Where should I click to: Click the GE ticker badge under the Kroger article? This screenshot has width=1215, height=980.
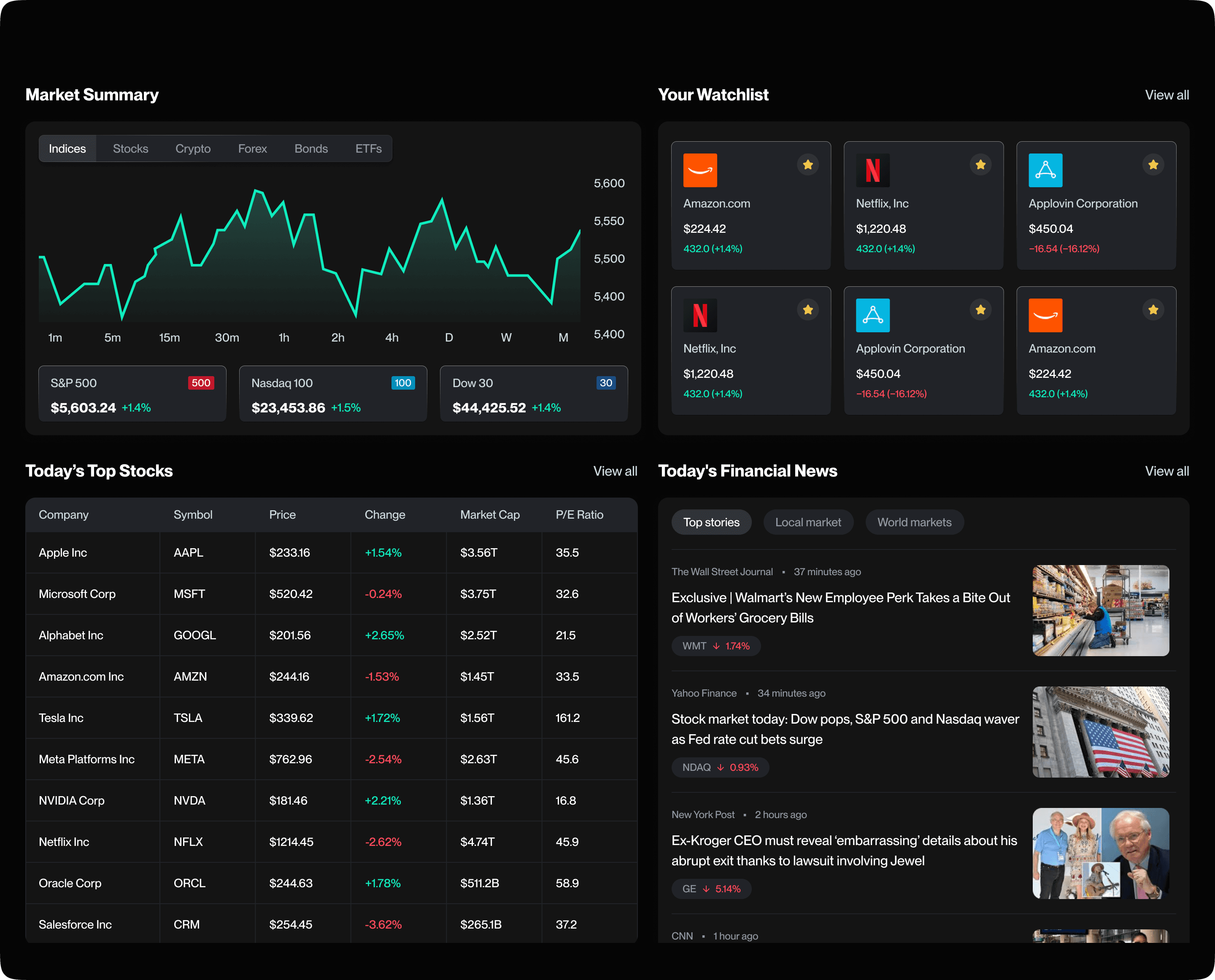[x=710, y=888]
